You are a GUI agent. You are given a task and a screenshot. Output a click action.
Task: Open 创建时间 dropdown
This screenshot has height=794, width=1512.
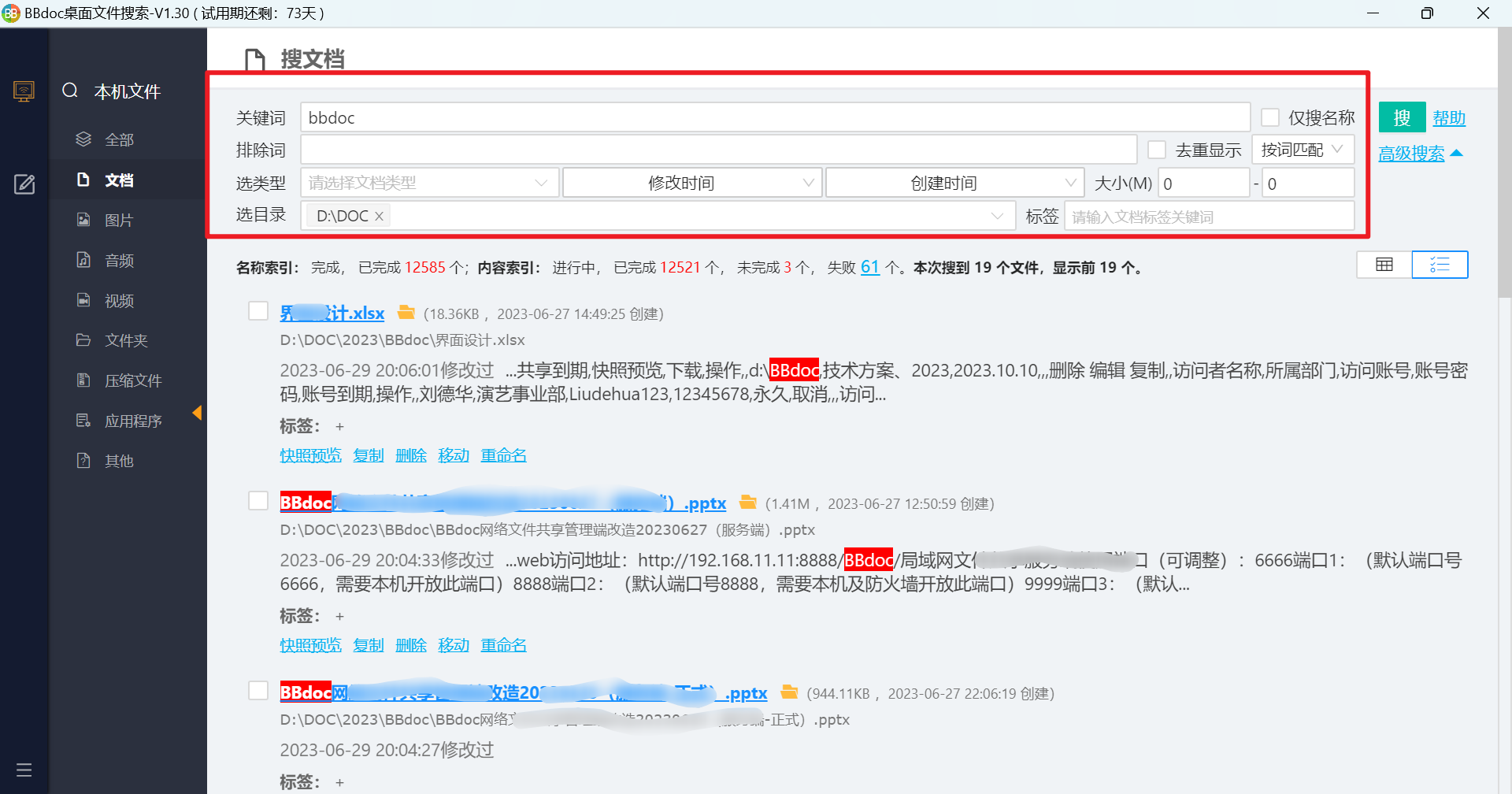(x=955, y=183)
